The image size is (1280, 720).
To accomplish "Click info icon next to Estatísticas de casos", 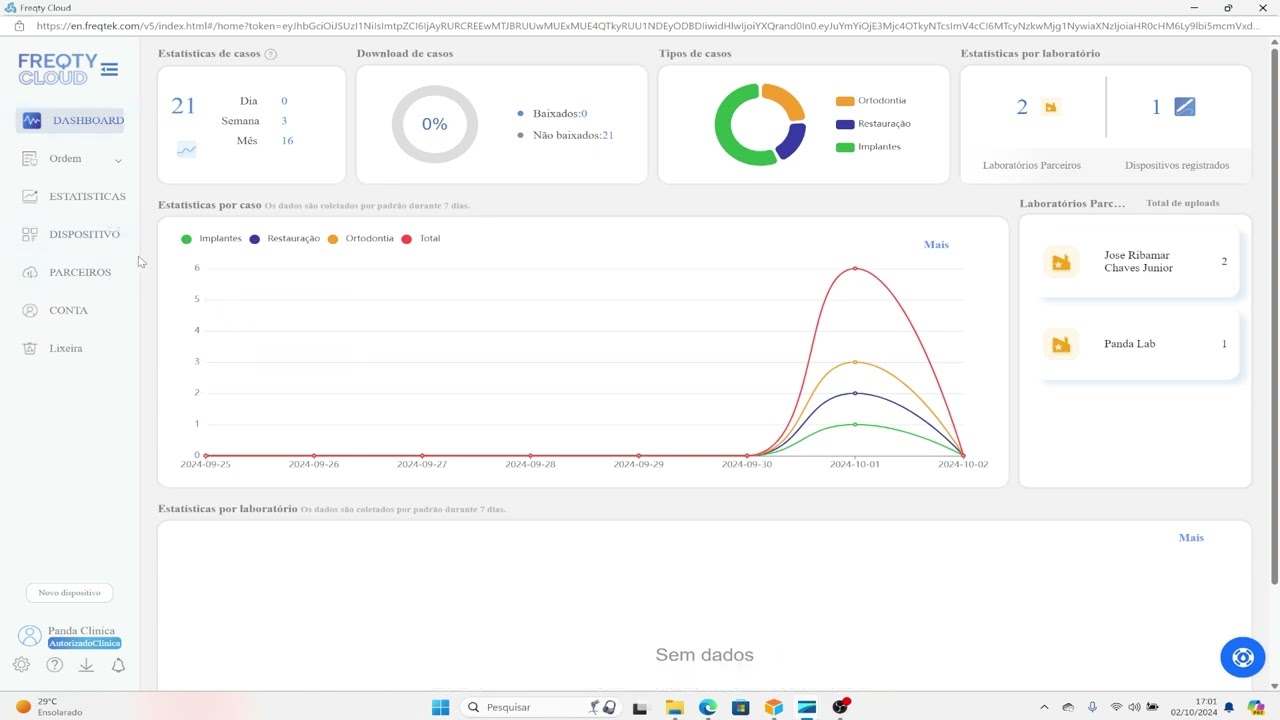I will point(271,54).
